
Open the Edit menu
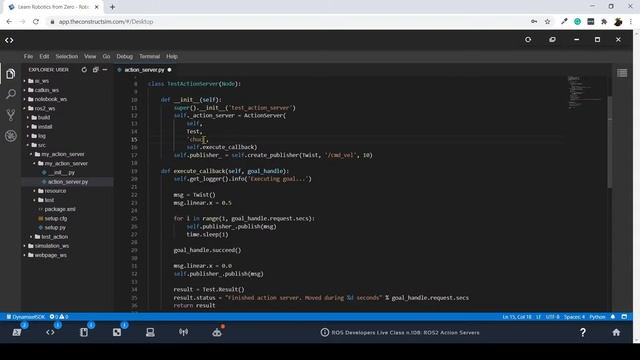pyautogui.click(x=44, y=56)
